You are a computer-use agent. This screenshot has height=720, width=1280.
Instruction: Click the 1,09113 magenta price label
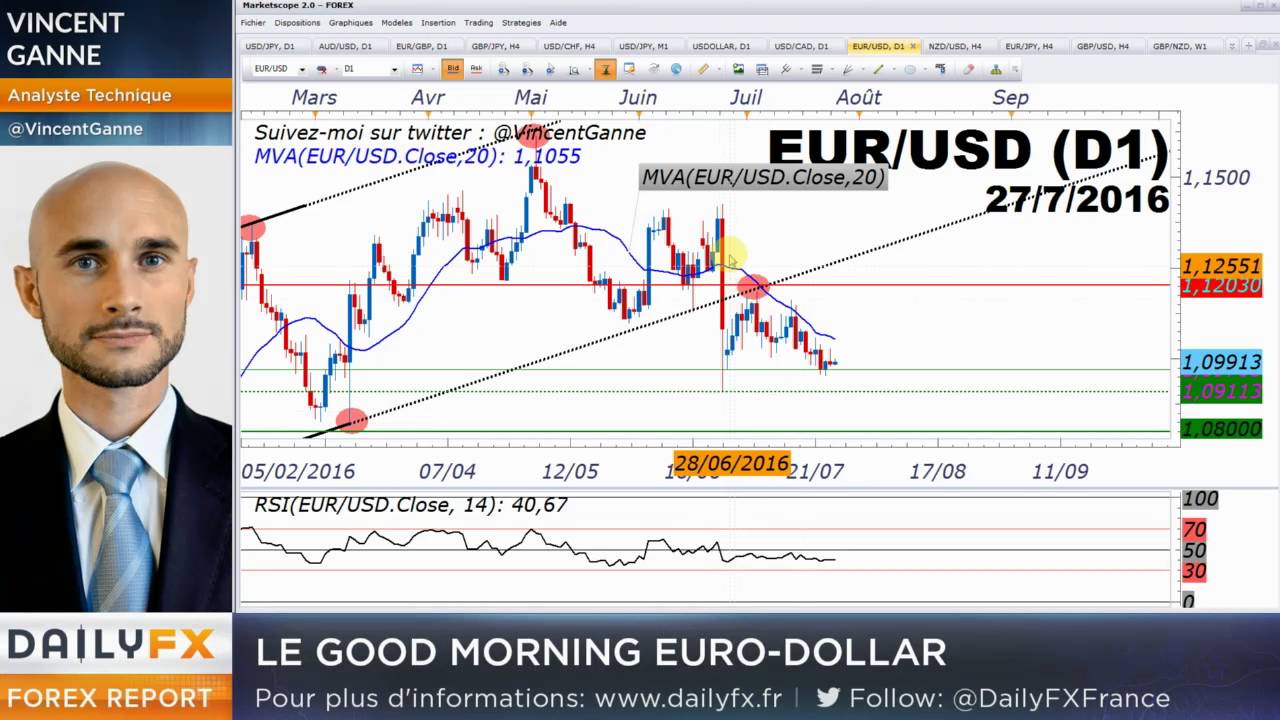pos(1221,391)
